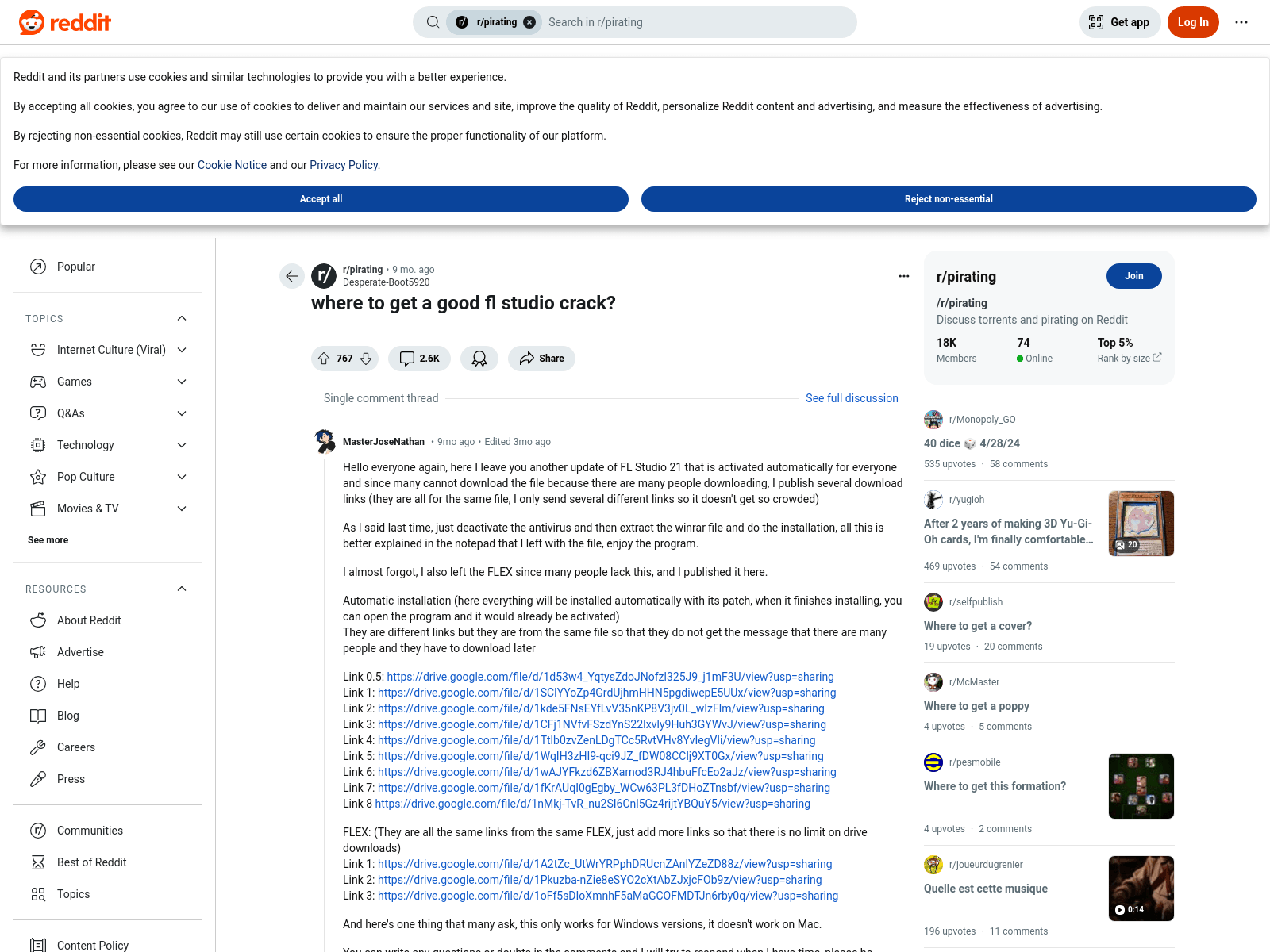Open the formation post thumbnail
Viewport: 1270px width, 952px height.
tap(1141, 786)
